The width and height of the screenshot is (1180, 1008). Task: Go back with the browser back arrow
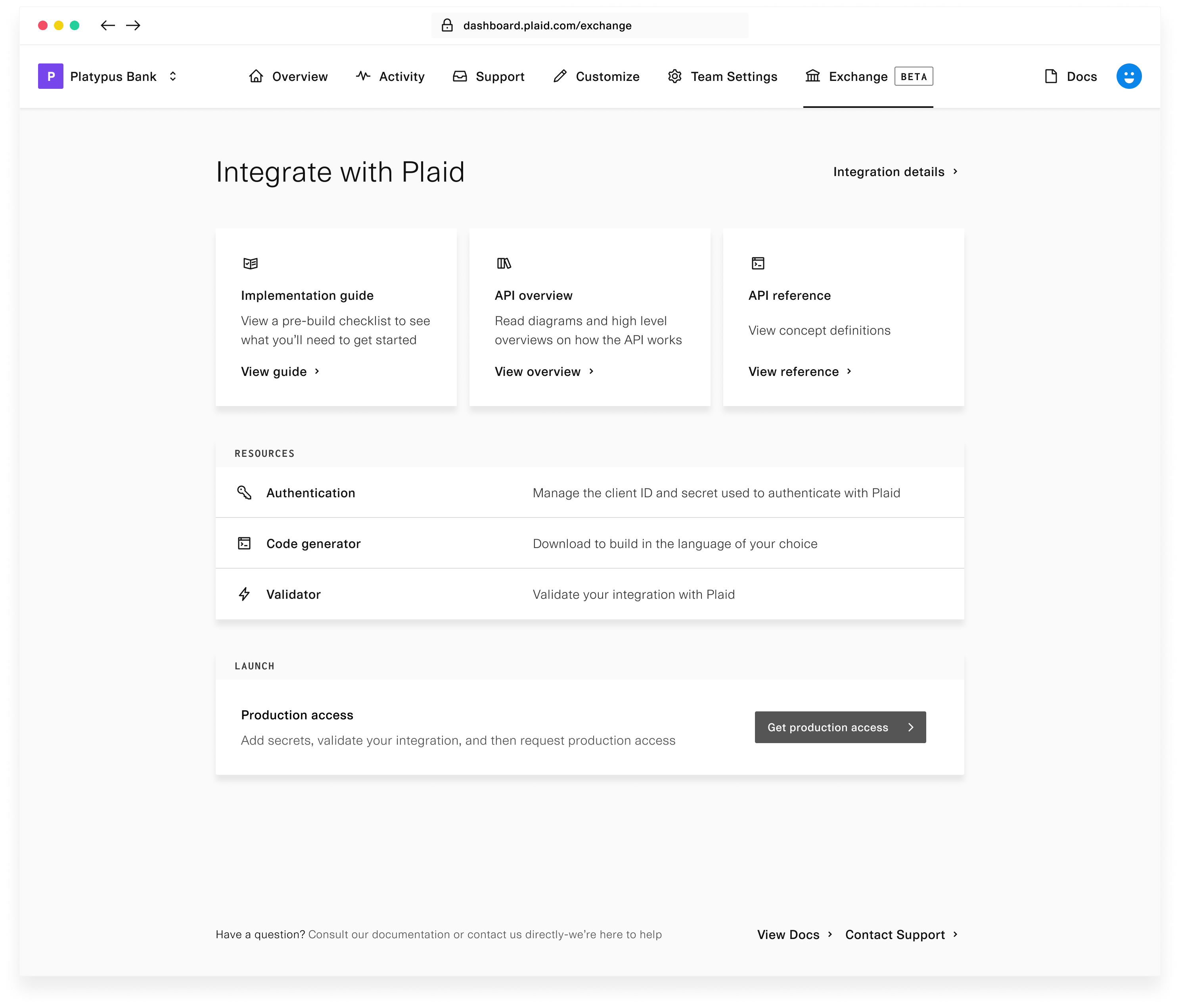coord(107,25)
